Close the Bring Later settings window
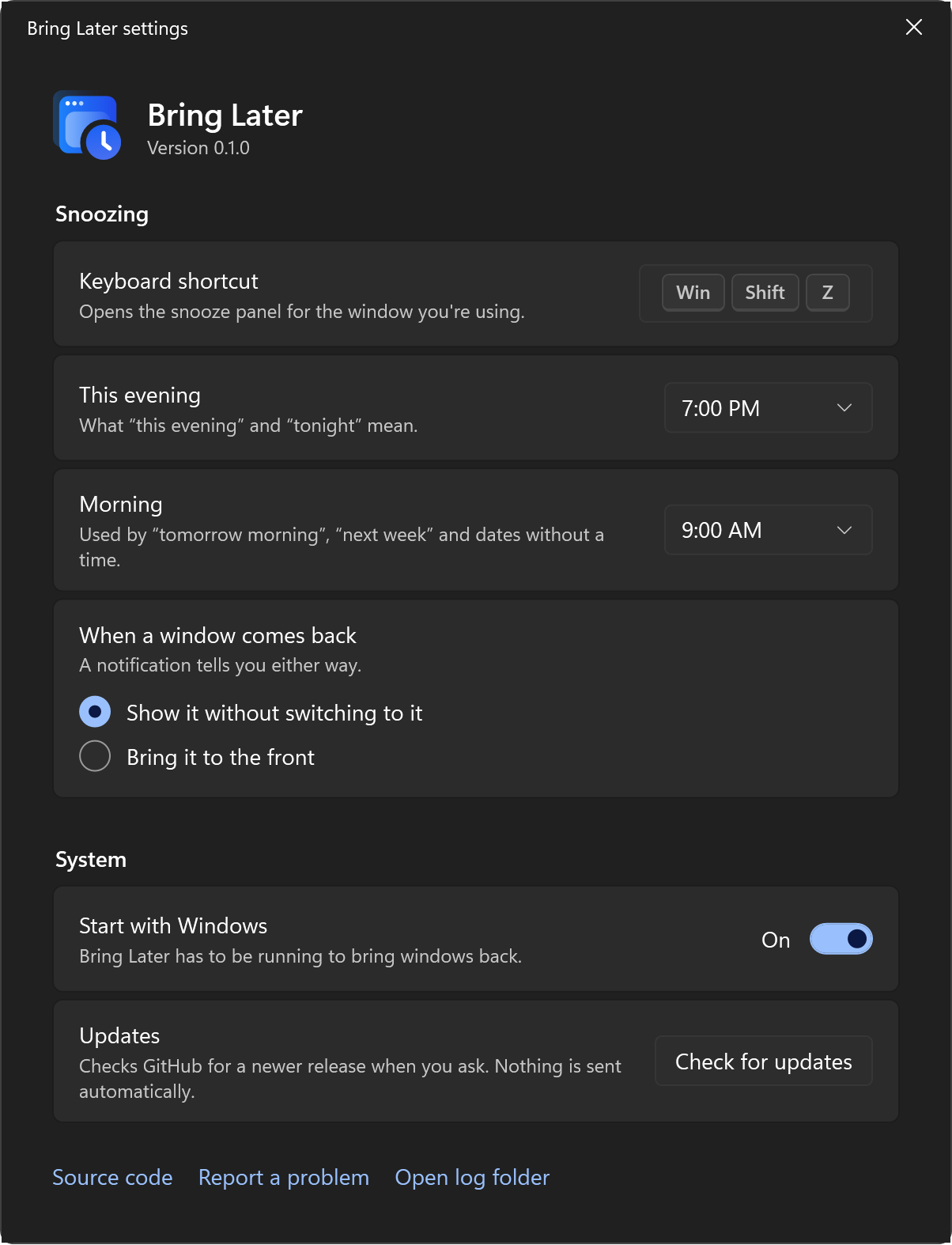952x1245 pixels. 914,28
